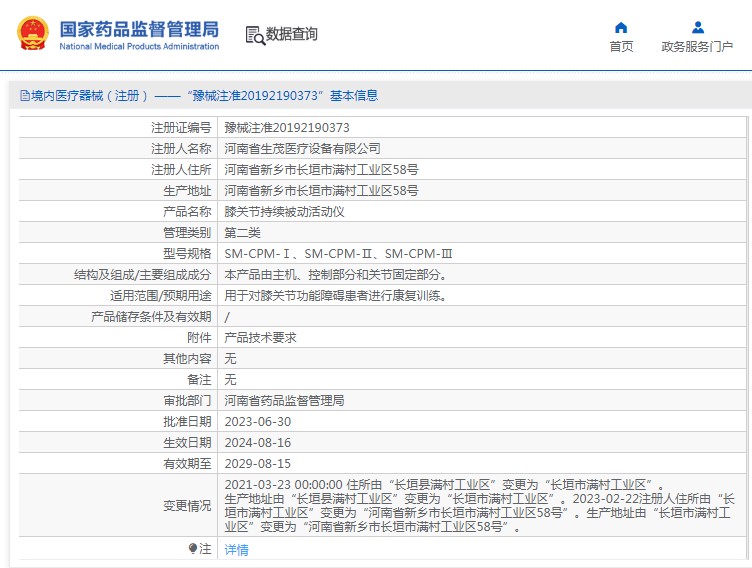Click the 生产地址 address value
The height and width of the screenshot is (568, 752).
point(321,191)
